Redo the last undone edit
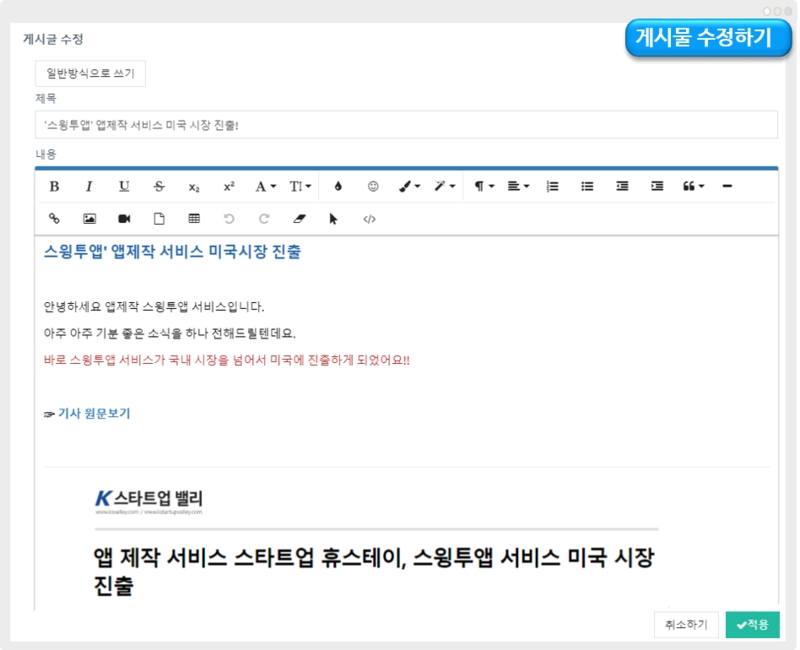This screenshot has height=650, width=800. coord(264,219)
